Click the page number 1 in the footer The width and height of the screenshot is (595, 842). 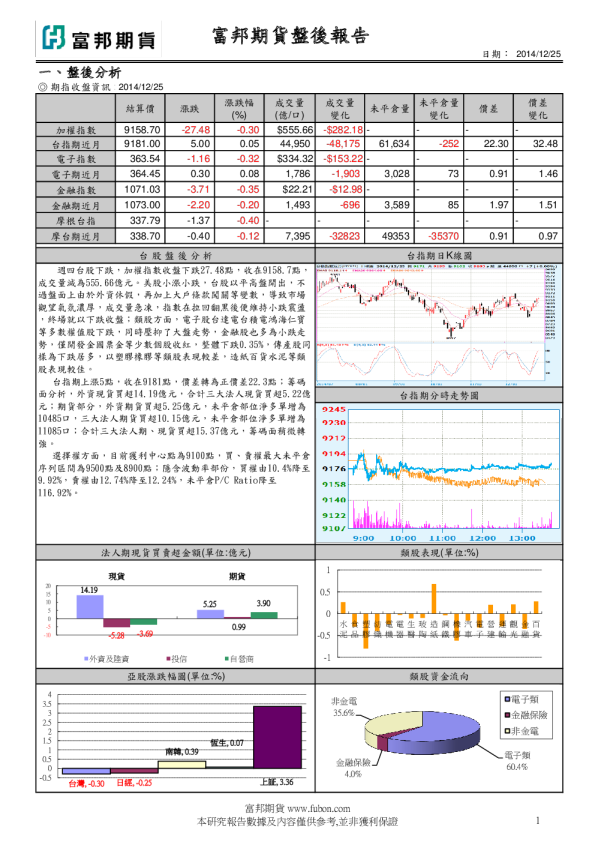(x=538, y=820)
